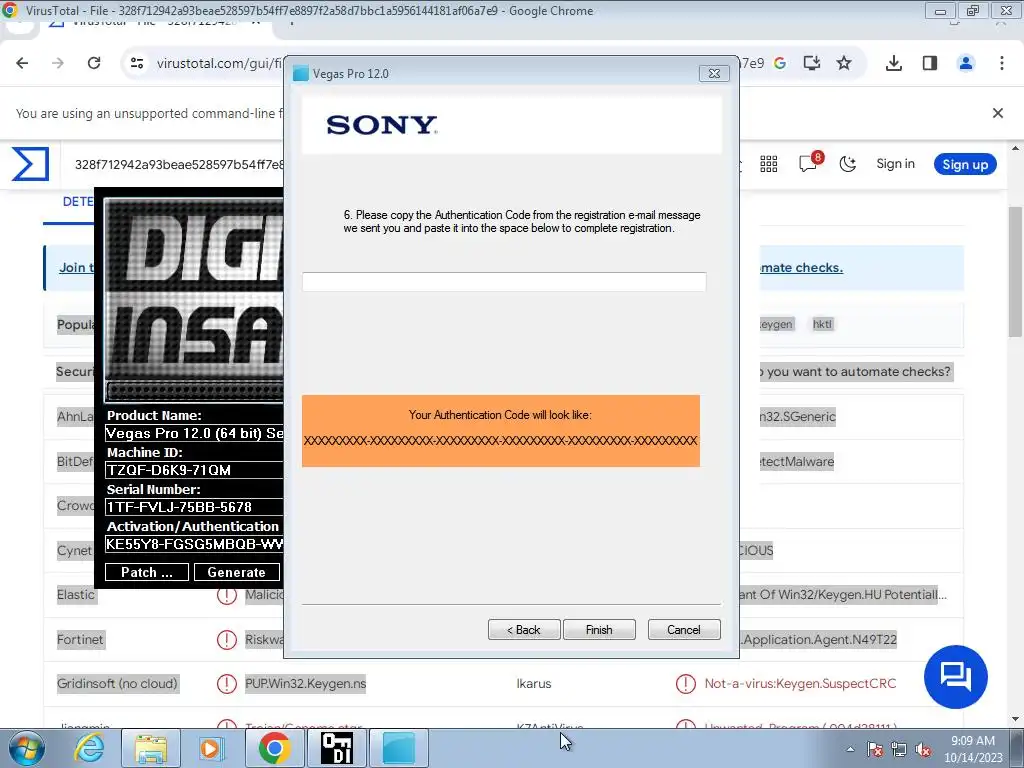Click the muted volume tray icon

(923, 749)
